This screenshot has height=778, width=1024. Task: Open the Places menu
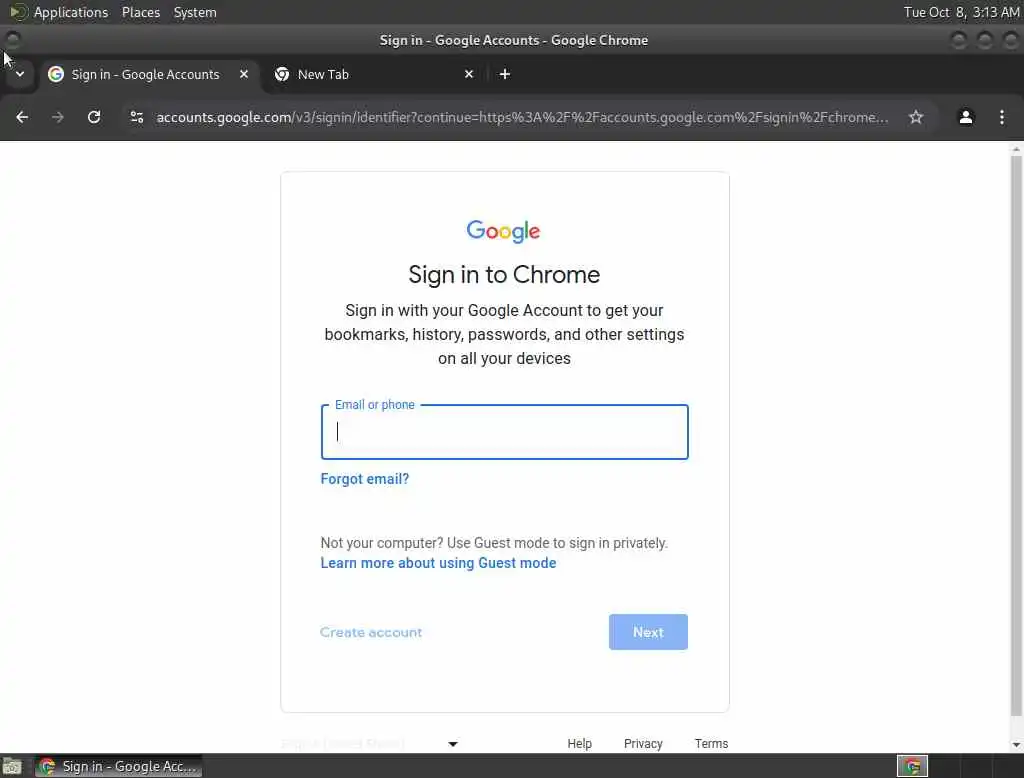click(x=140, y=12)
